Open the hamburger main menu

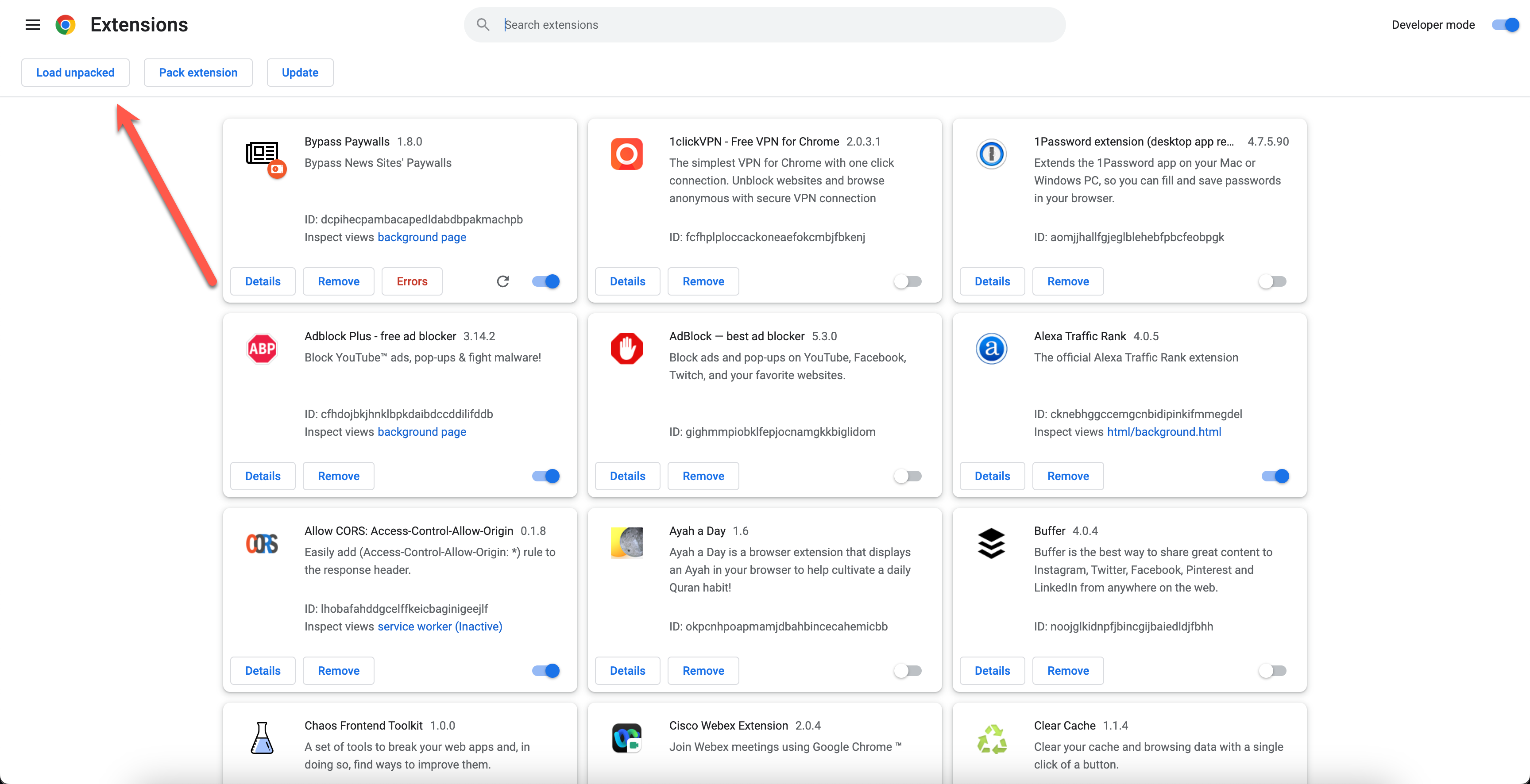33,25
